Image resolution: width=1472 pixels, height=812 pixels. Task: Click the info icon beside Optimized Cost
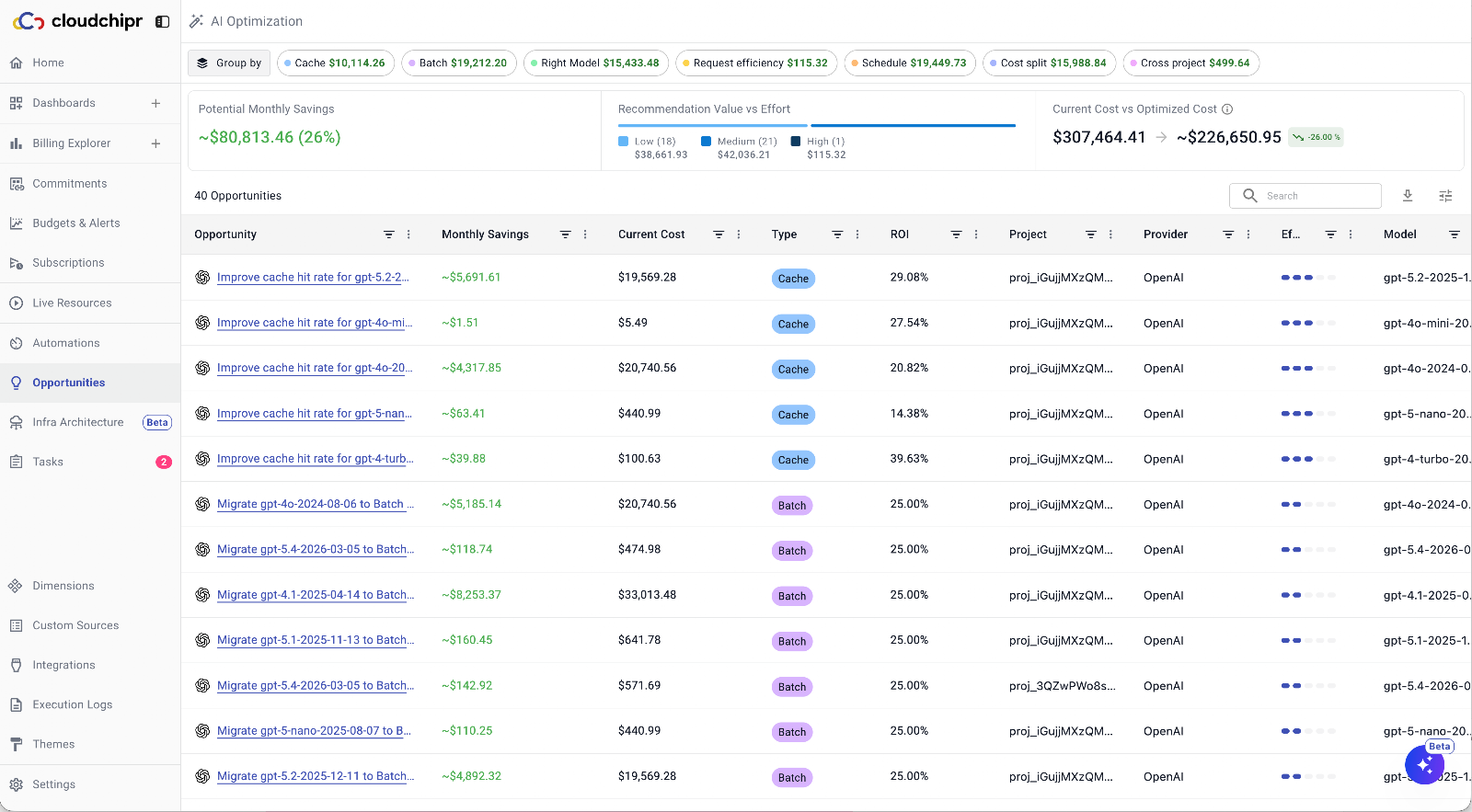[x=1227, y=109]
